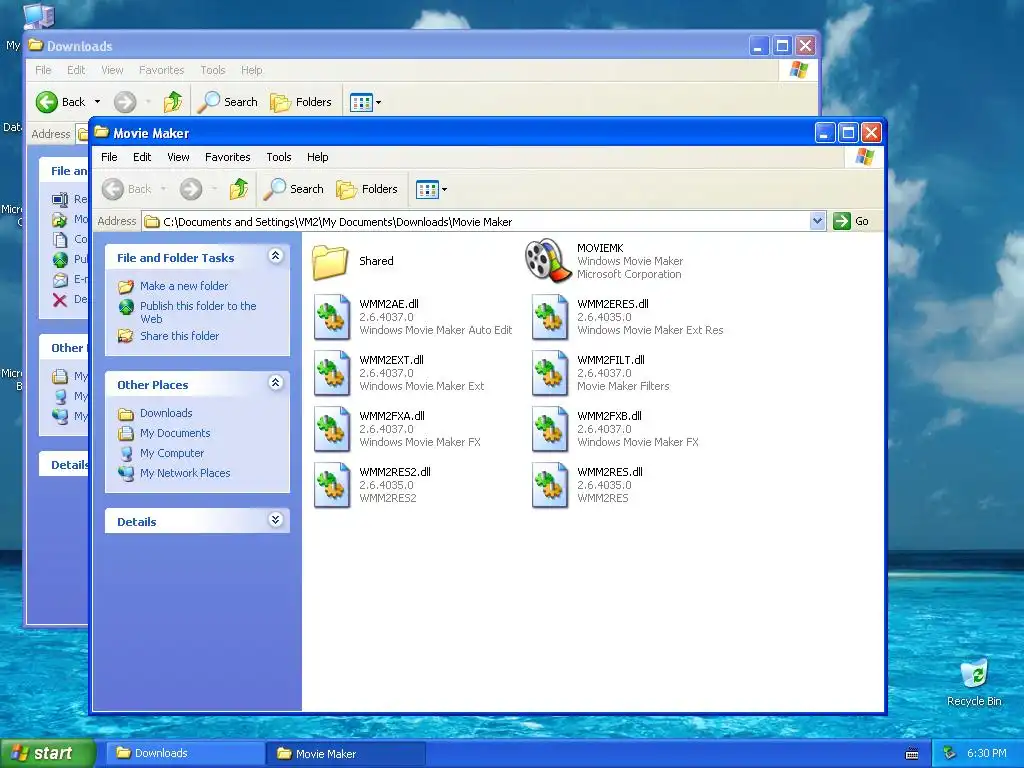This screenshot has width=1024, height=768.
Task: Click Back button in Downloads window
Action: [x=61, y=102]
